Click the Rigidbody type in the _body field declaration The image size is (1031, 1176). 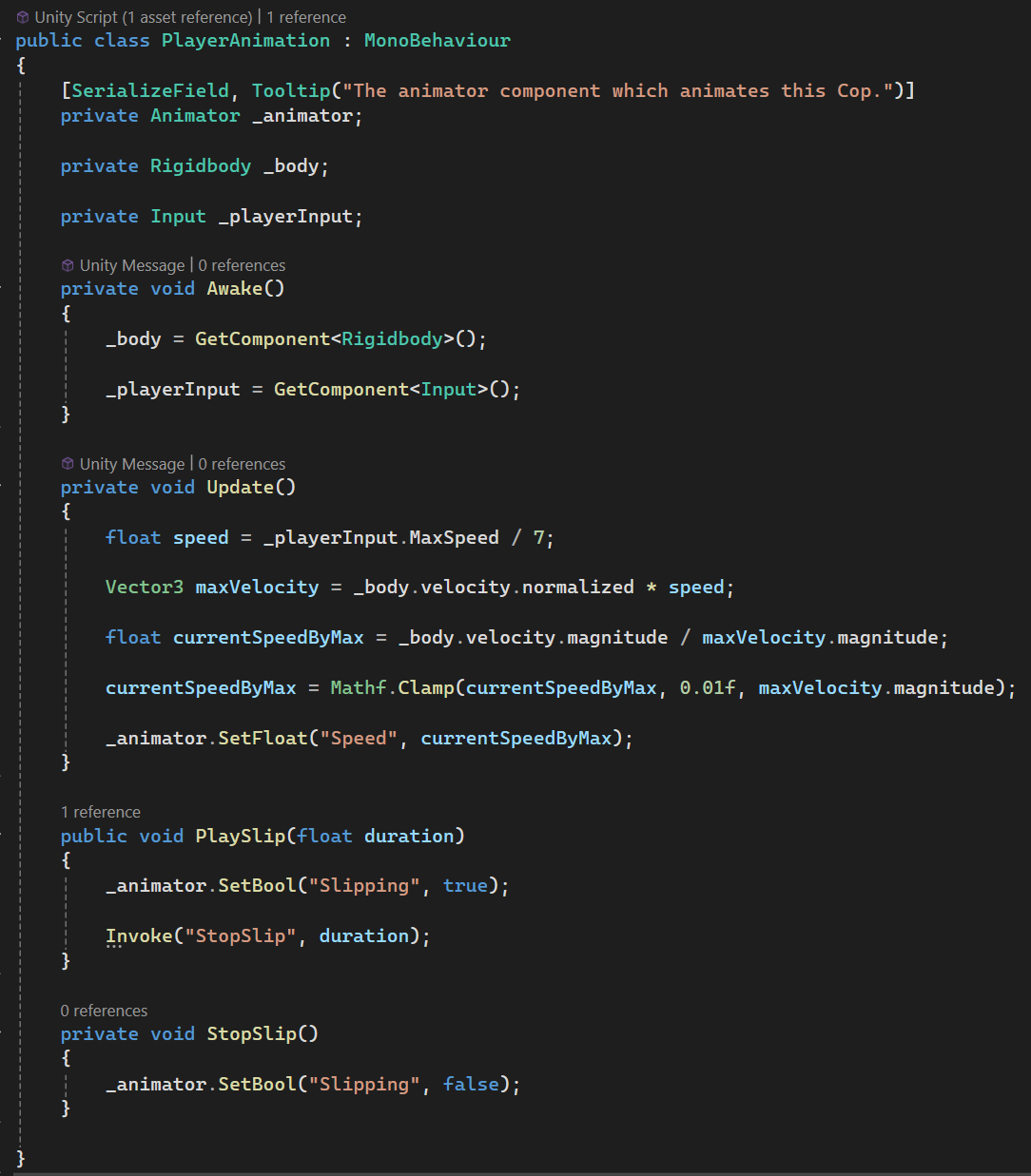click(201, 166)
